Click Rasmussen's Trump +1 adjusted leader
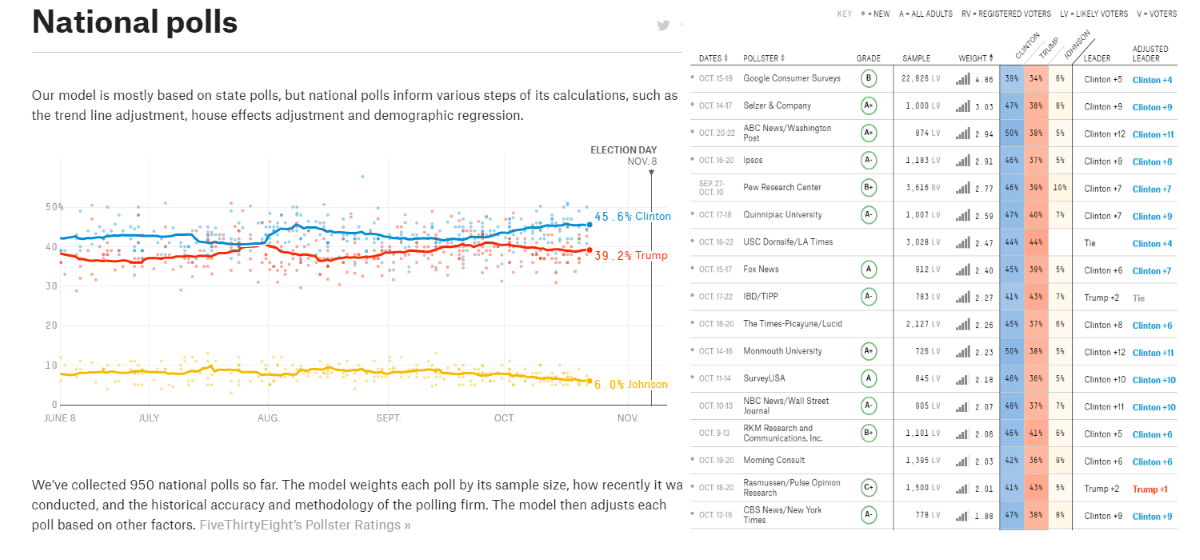The image size is (1200, 560). click(x=1150, y=488)
